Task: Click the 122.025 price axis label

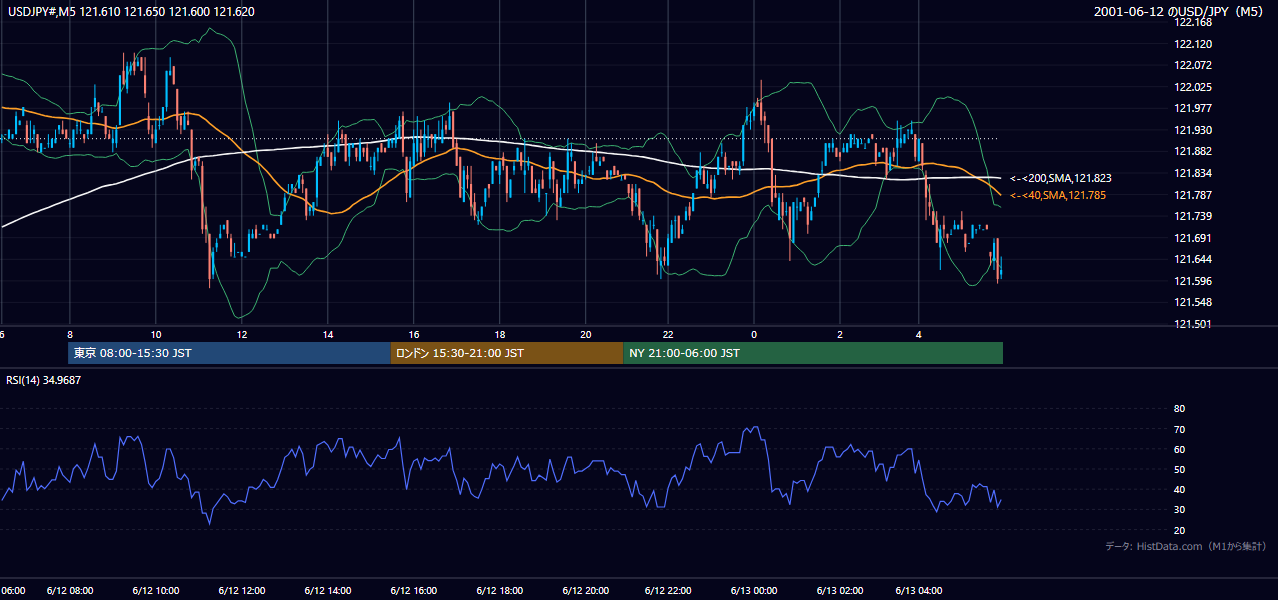Action: tap(1193, 87)
